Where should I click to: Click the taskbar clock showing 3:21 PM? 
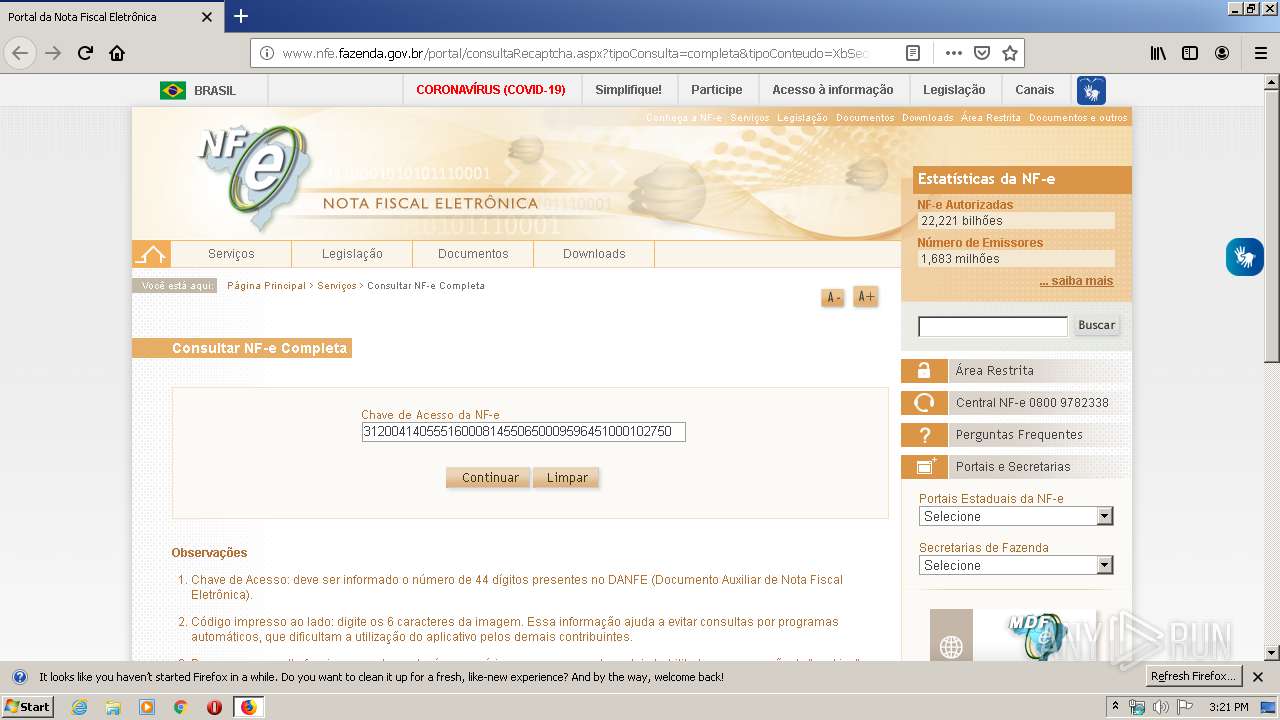click(1229, 707)
